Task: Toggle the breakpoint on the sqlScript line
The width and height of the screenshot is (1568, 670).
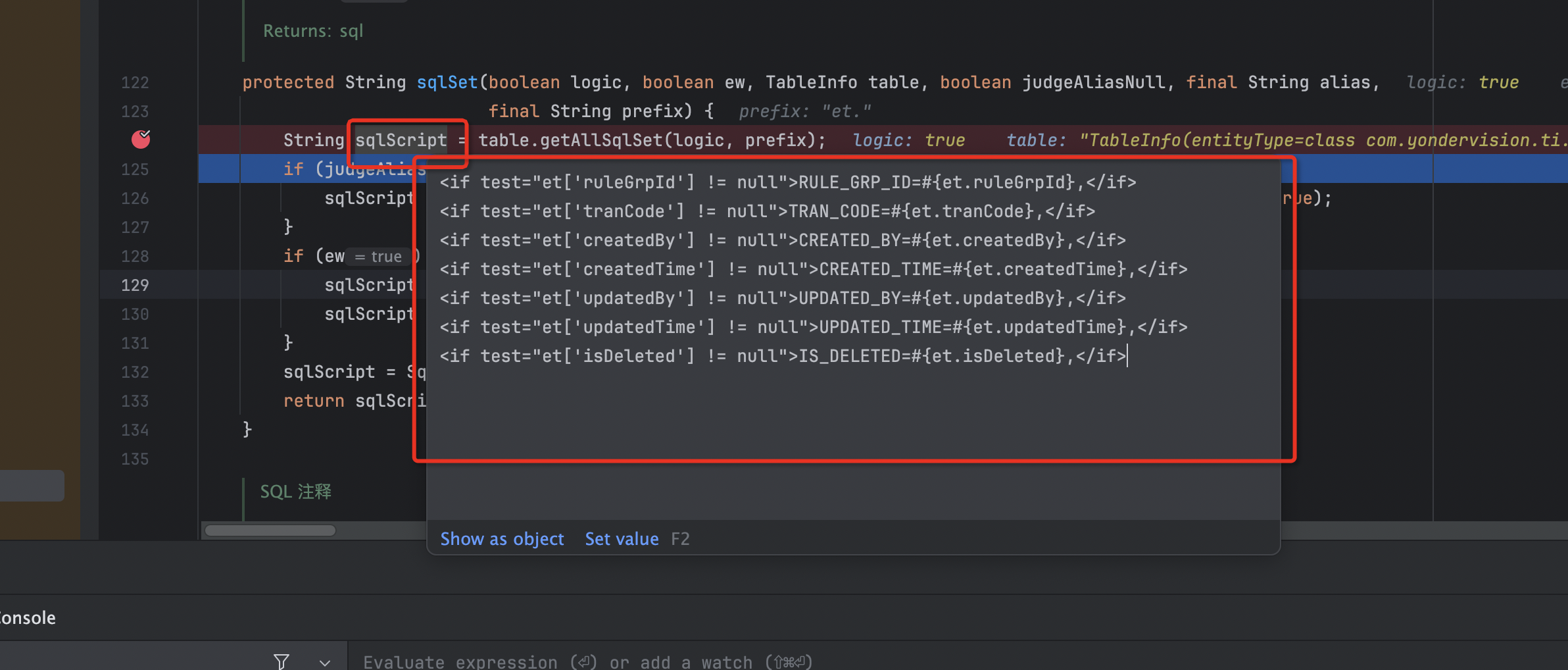Action: [141, 140]
